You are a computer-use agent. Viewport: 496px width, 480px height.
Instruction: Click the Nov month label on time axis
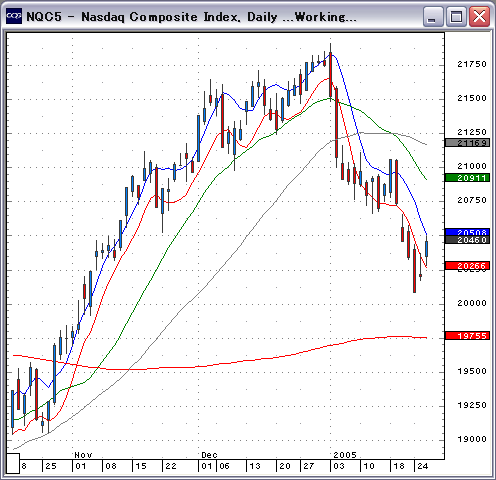click(x=83, y=455)
